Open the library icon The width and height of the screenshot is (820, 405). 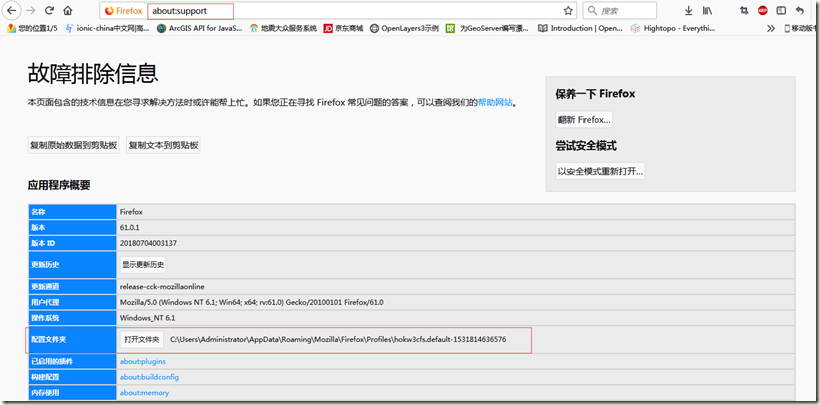(x=707, y=10)
